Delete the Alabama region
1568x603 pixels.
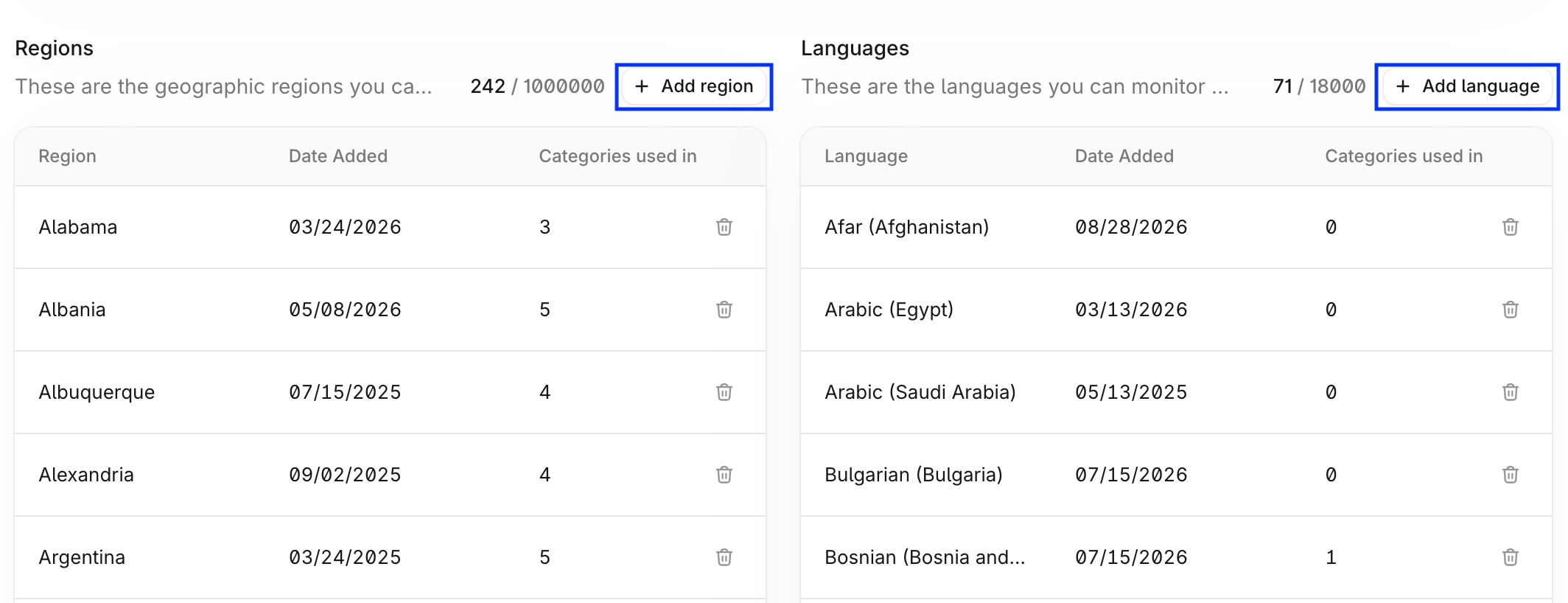[x=724, y=227]
